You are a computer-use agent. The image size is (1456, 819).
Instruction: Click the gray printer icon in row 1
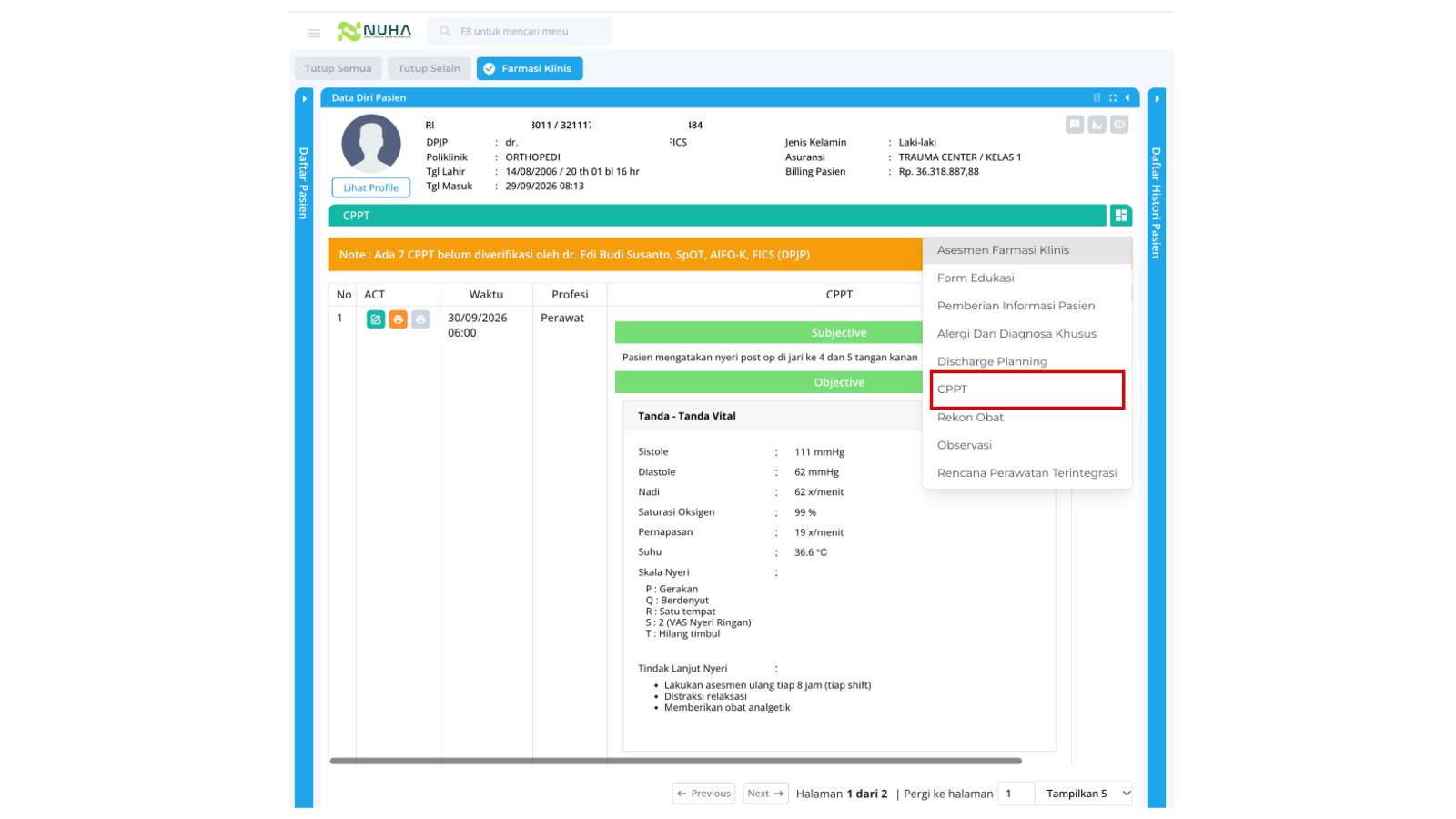[420, 319]
